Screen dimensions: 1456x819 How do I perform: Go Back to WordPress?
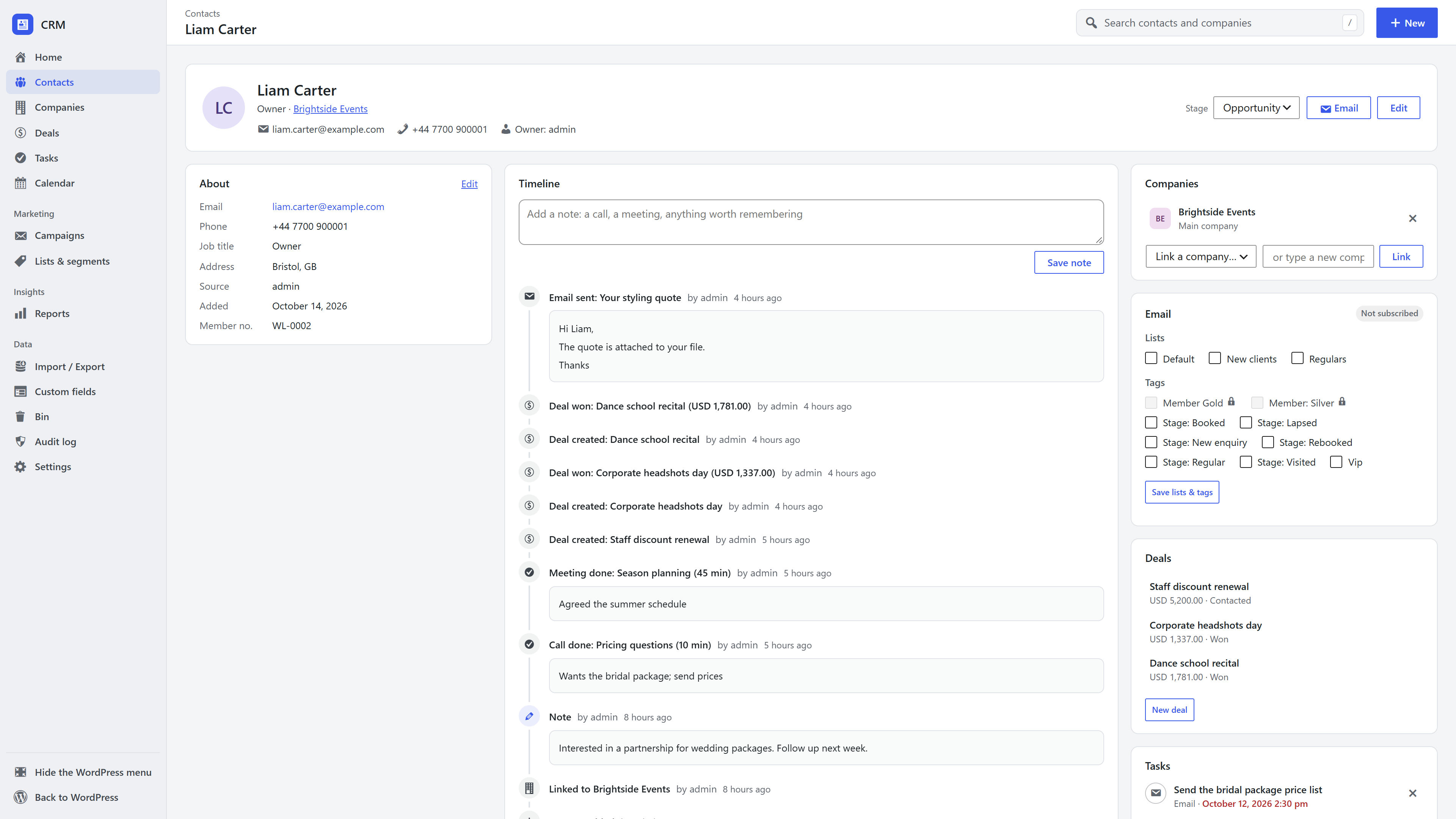coord(83,797)
